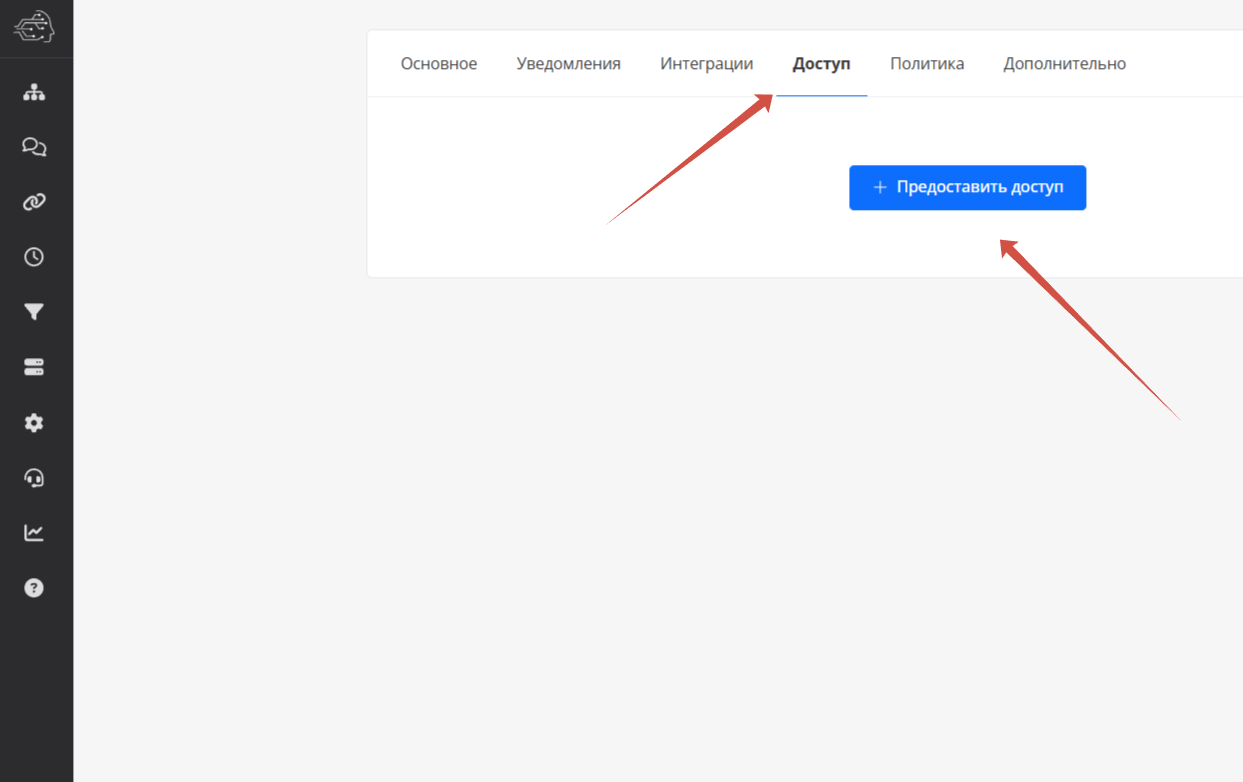Click the chain link icon in sidebar
This screenshot has width=1243, height=782.
pyautogui.click(x=34, y=203)
